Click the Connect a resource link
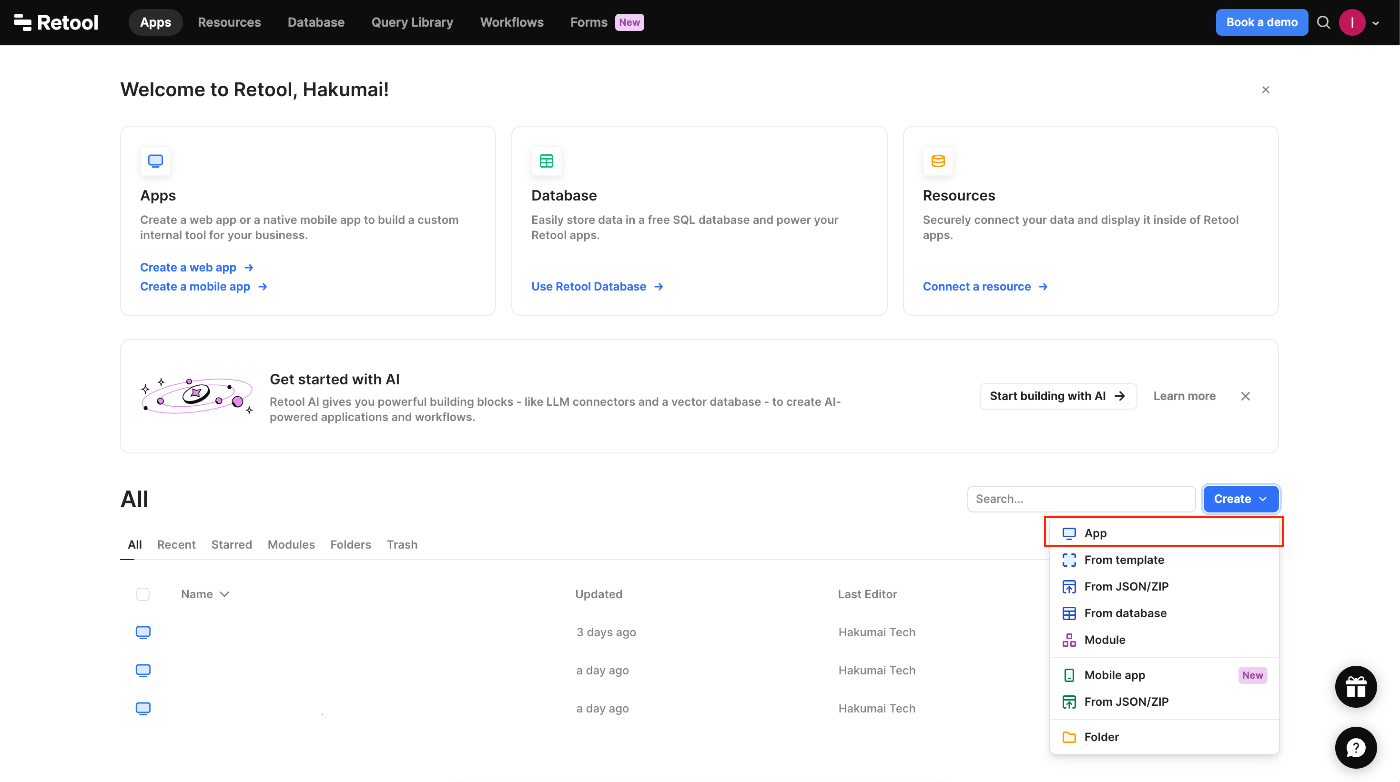The height and width of the screenshot is (782, 1400). pos(985,286)
